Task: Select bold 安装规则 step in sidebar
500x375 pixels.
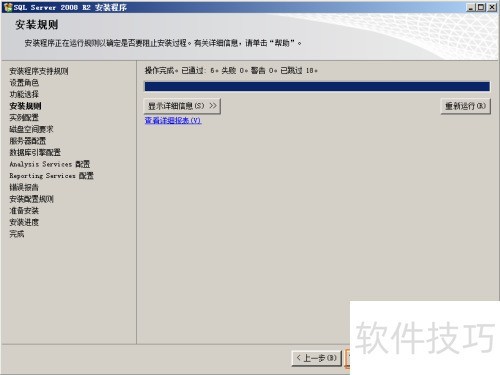Action: click(x=25, y=106)
